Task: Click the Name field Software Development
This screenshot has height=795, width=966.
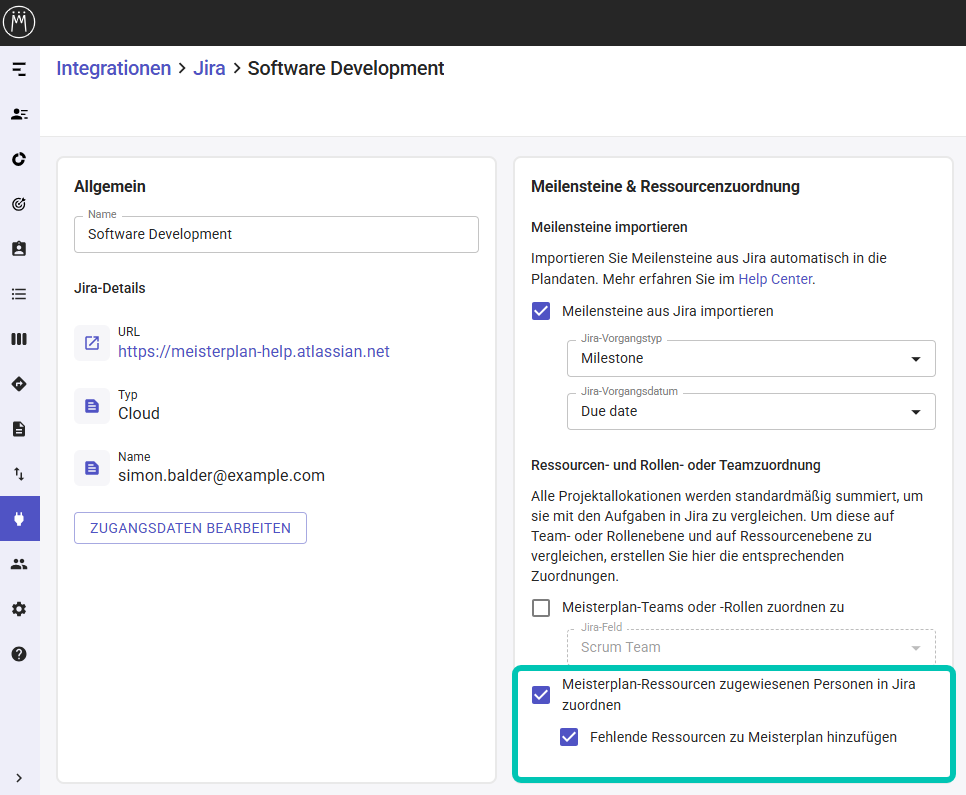Action: click(x=276, y=234)
